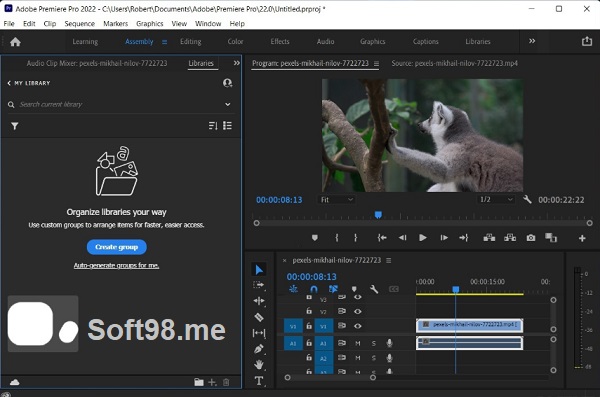Expand Libraries panel overflow chevrons

coord(237,63)
